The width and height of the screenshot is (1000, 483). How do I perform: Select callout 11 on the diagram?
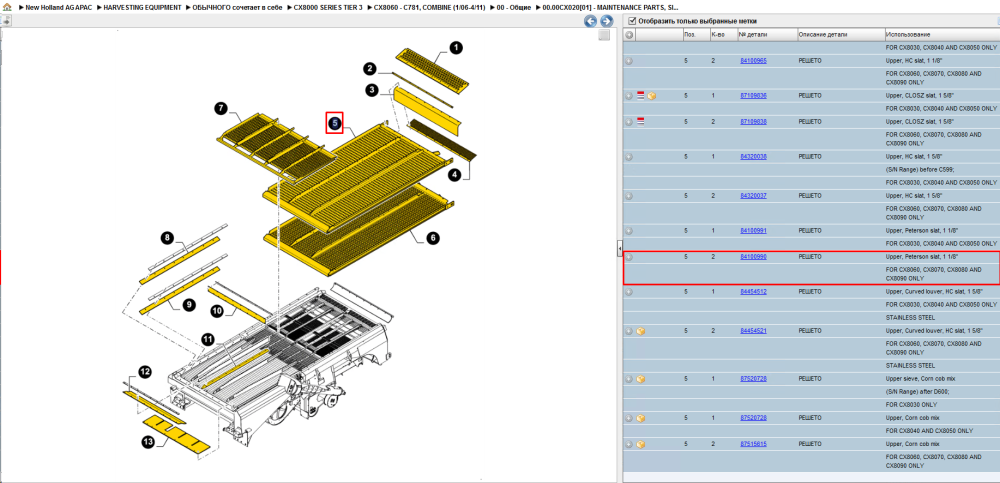tap(208, 339)
